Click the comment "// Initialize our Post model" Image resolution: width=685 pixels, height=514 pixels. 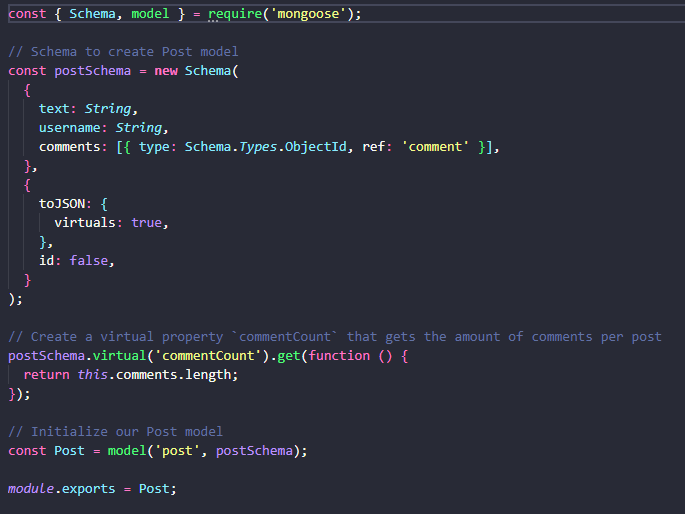[x=115, y=432]
